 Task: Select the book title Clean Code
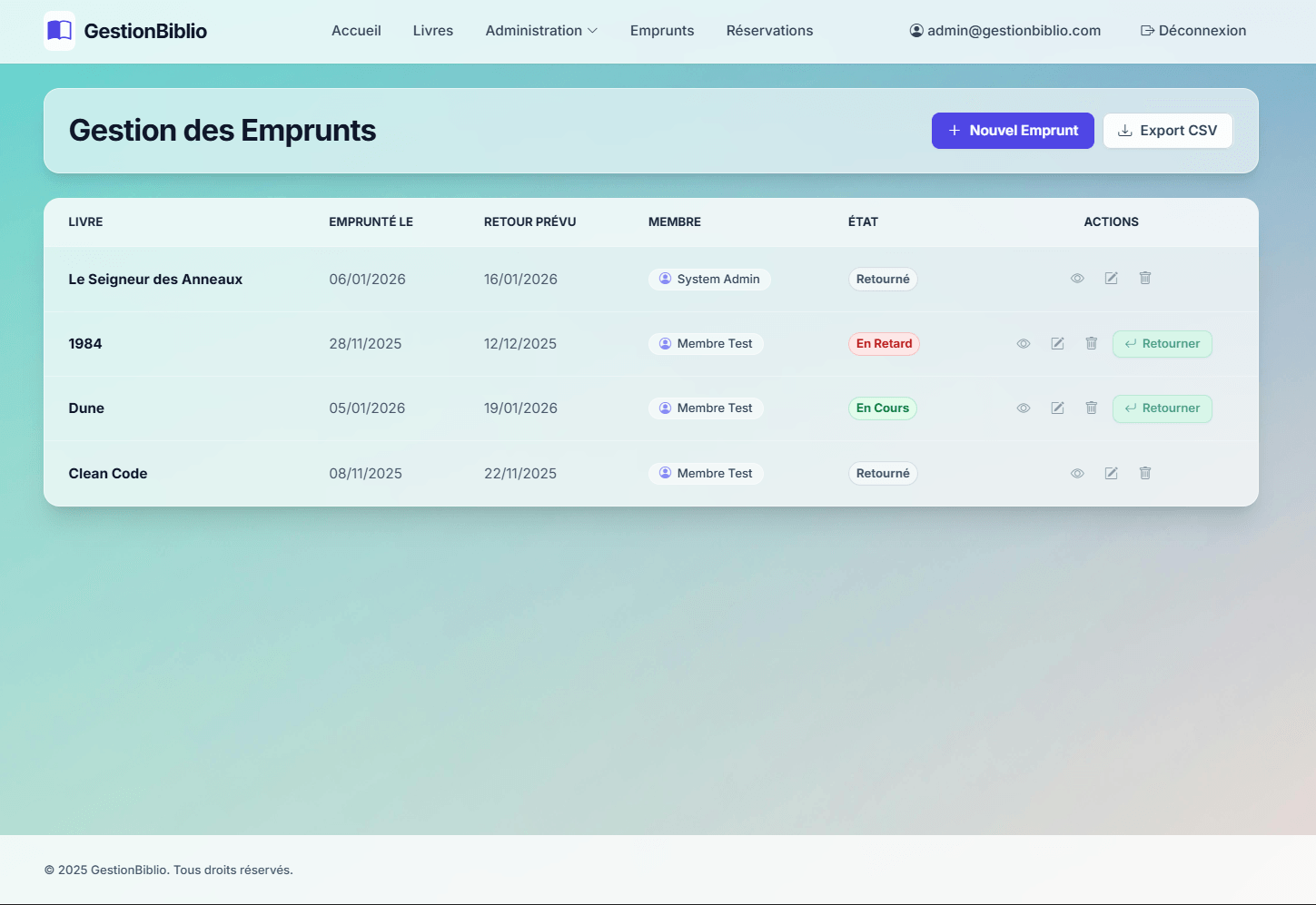tap(108, 474)
